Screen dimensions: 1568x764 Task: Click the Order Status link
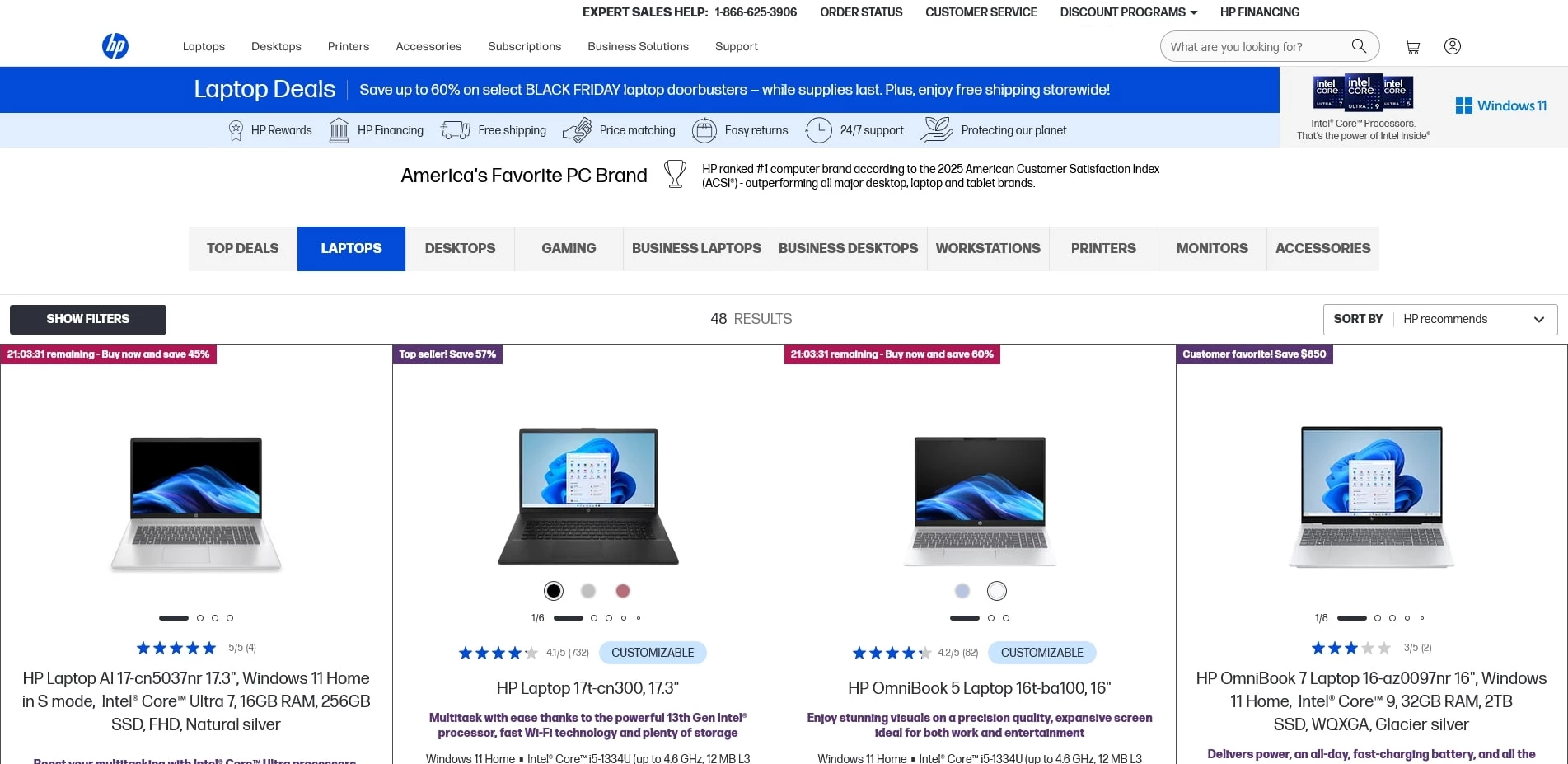coord(861,12)
